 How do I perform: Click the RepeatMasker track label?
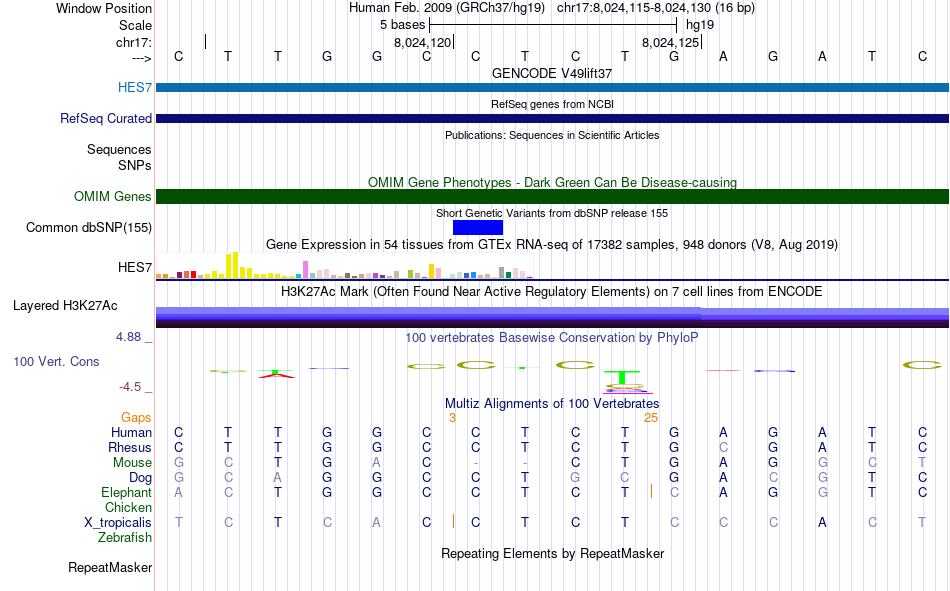tap(110, 567)
